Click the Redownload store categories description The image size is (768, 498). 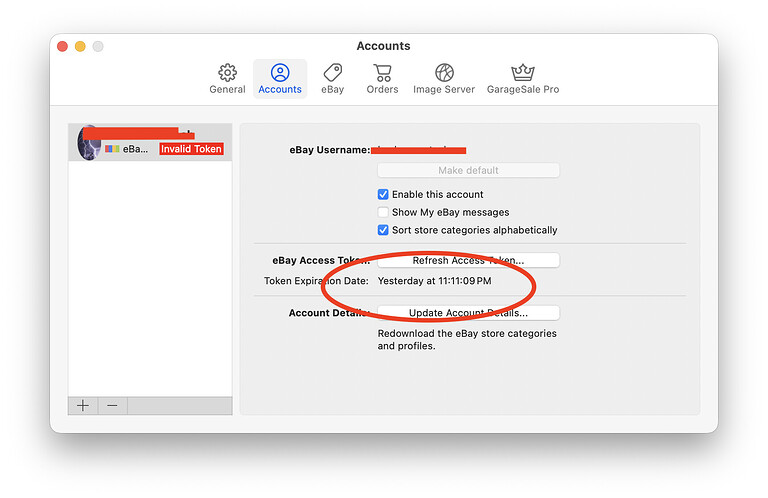tap(467, 339)
